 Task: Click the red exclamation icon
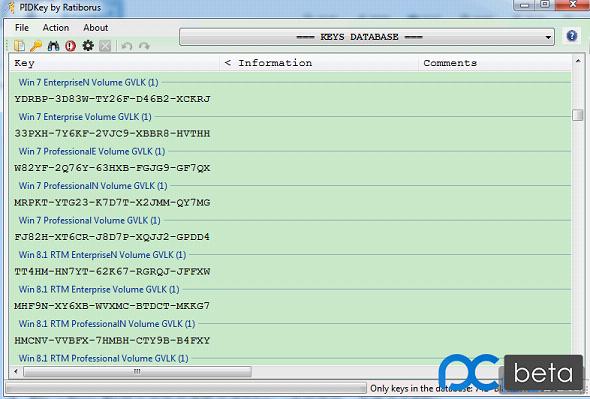pyautogui.click(x=70, y=46)
